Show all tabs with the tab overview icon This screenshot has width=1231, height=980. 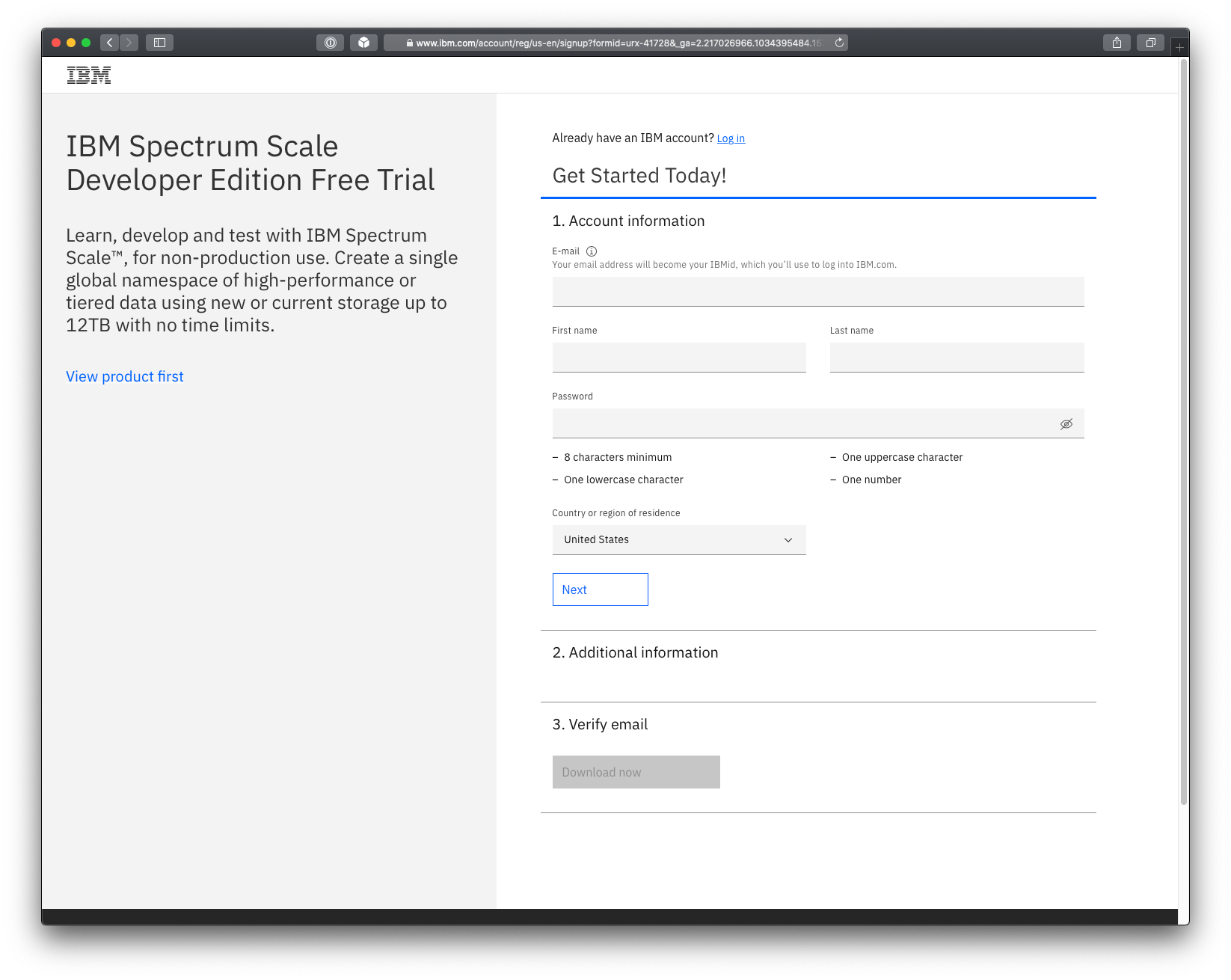coord(1149,43)
